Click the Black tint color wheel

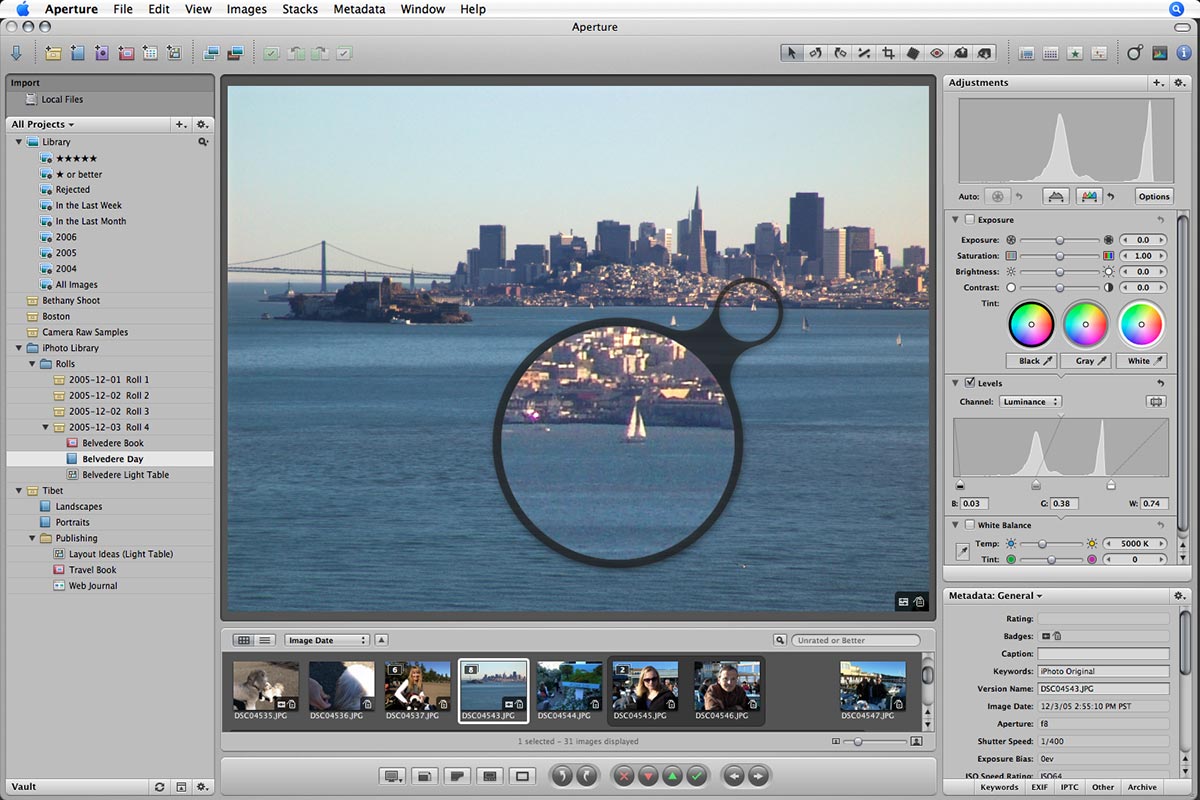click(x=1030, y=325)
